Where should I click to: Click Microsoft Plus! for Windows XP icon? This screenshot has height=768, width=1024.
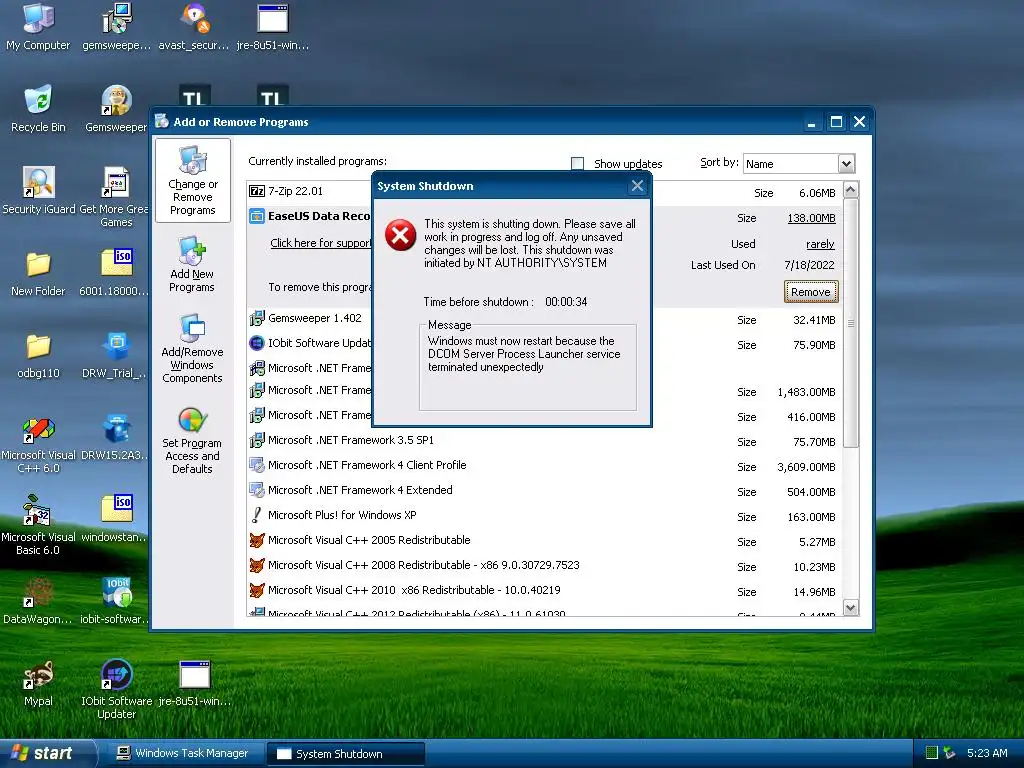pos(257,515)
